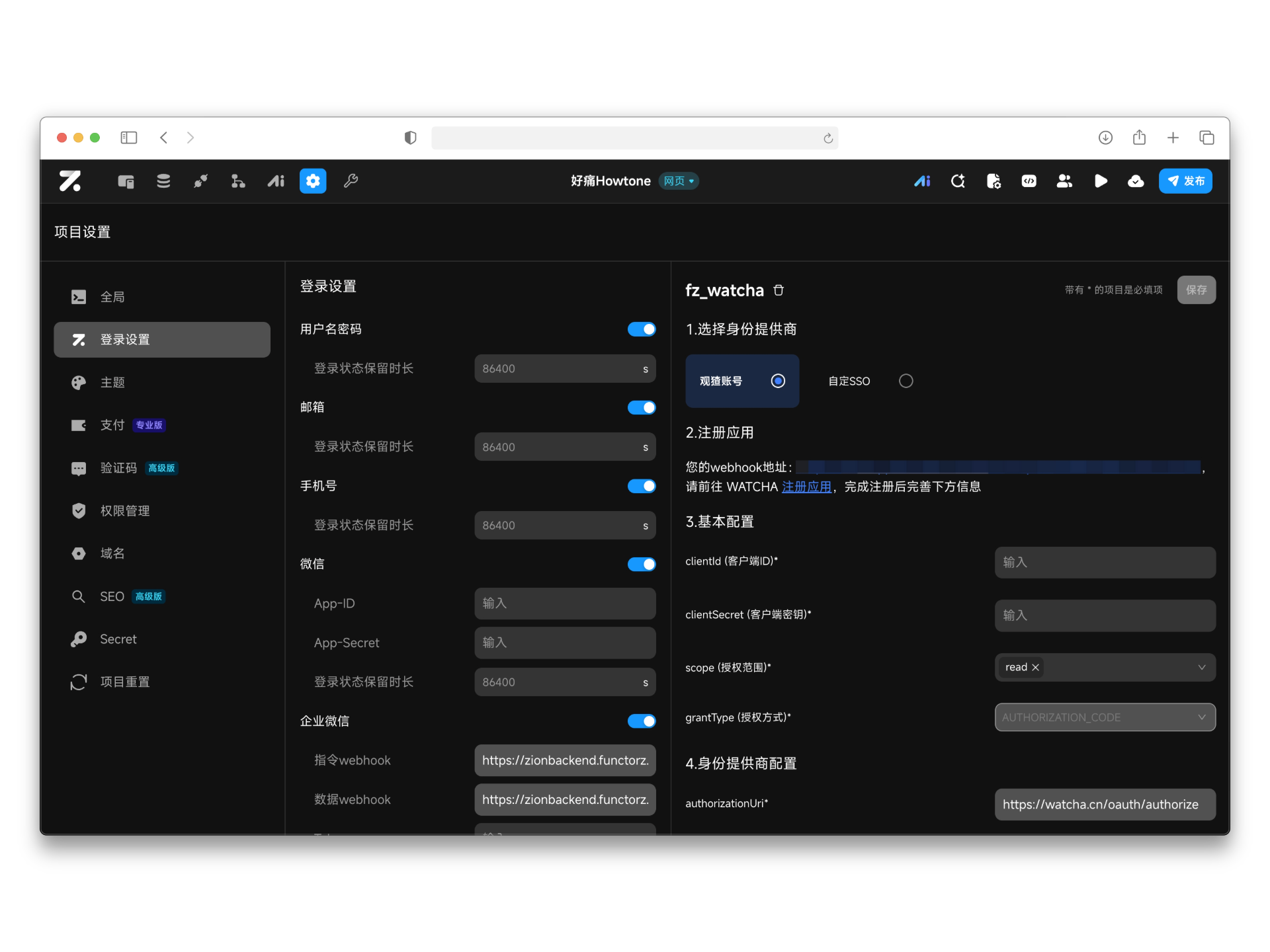Toggle 邮箱 login switch
Viewport: 1270px width, 952px height.
point(642,407)
